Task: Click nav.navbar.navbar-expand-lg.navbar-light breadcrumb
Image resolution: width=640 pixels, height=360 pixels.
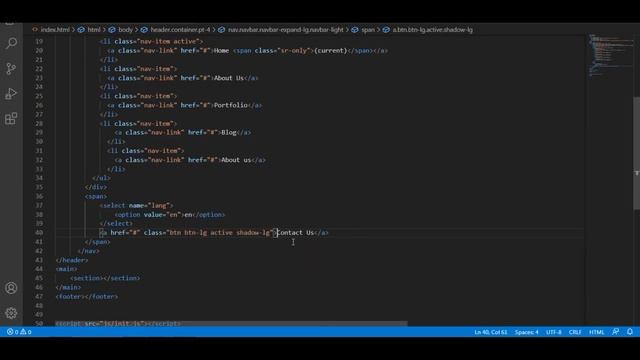Action: pos(285,30)
